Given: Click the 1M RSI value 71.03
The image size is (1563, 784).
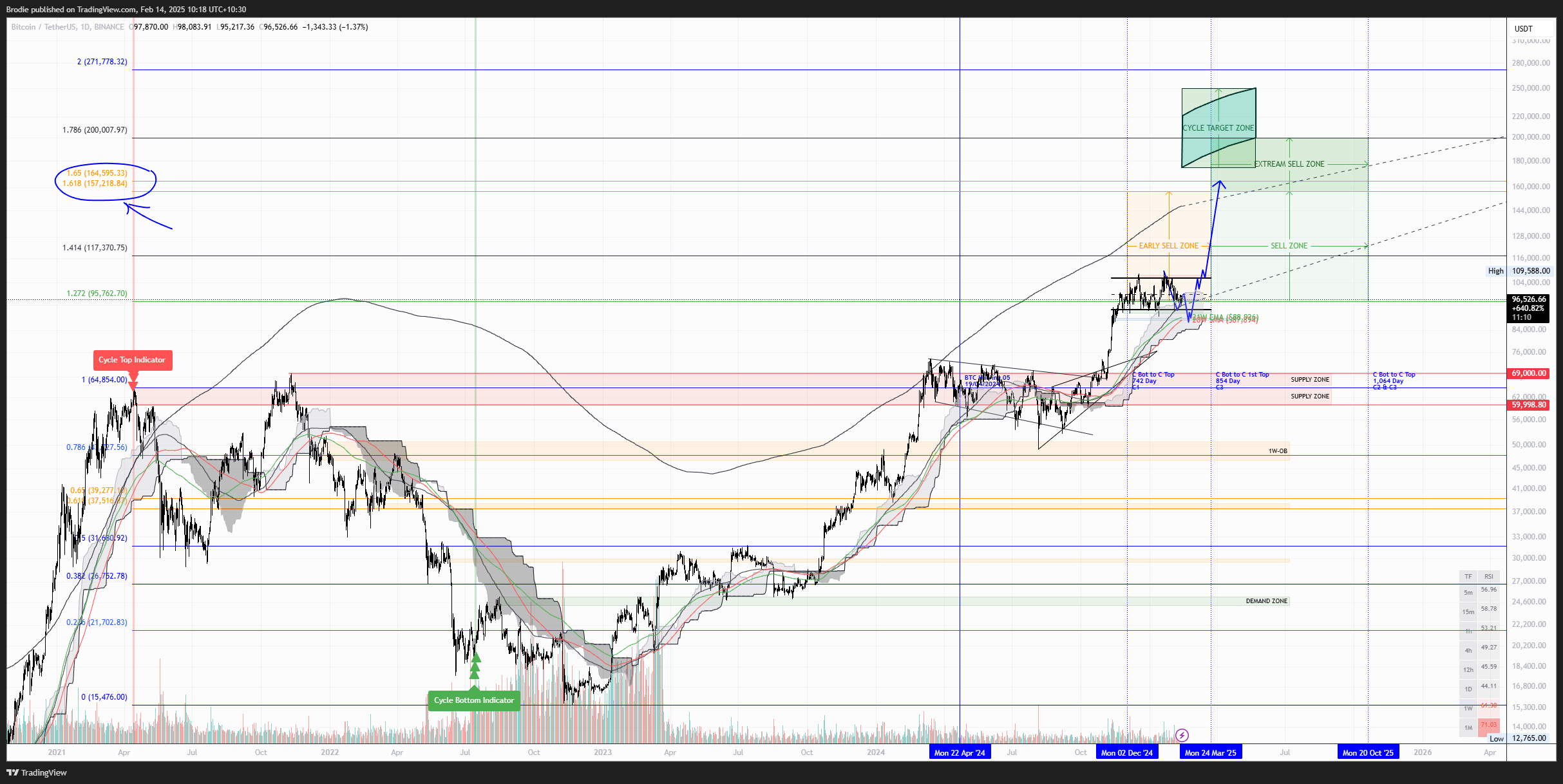Looking at the screenshot, I should [x=1489, y=725].
